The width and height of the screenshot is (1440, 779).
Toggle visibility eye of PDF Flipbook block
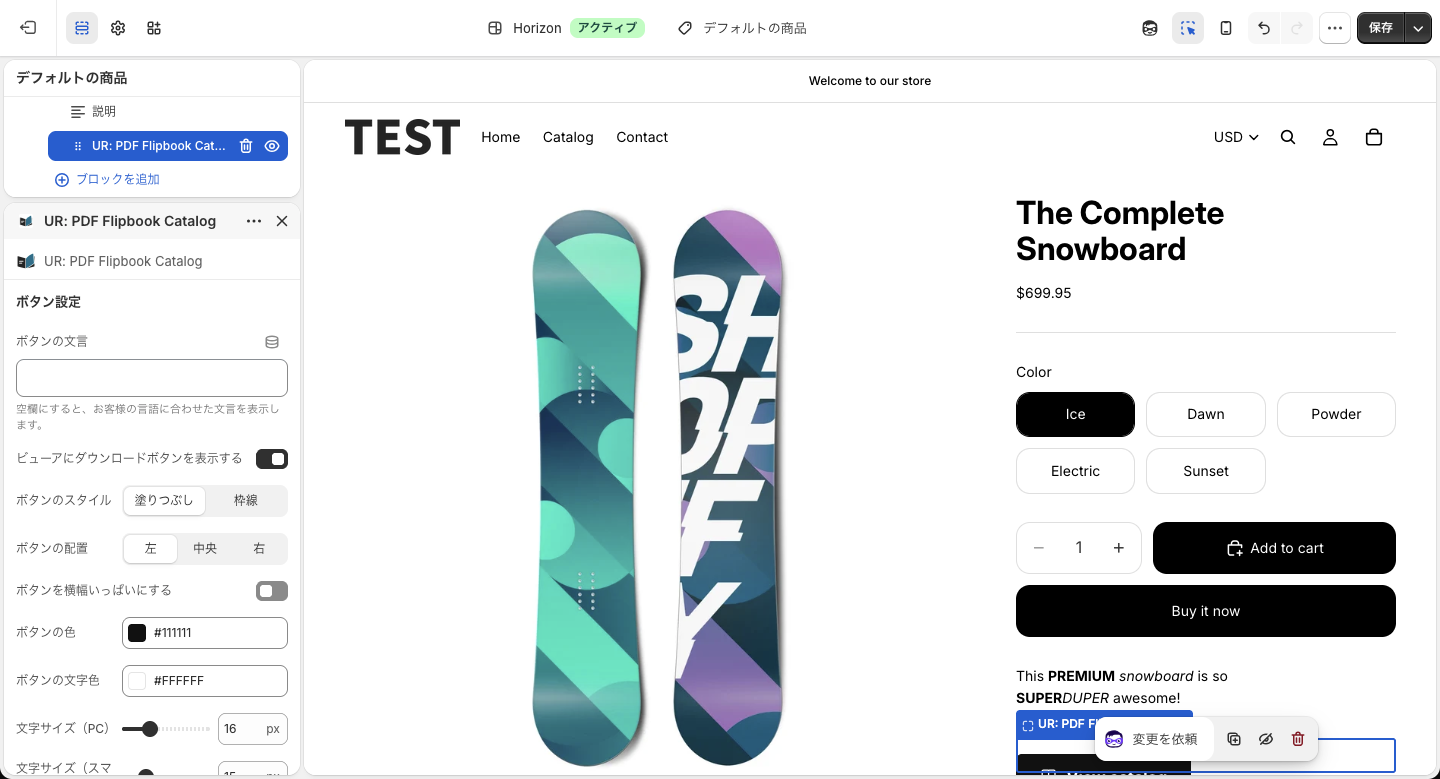pyautogui.click(x=272, y=146)
